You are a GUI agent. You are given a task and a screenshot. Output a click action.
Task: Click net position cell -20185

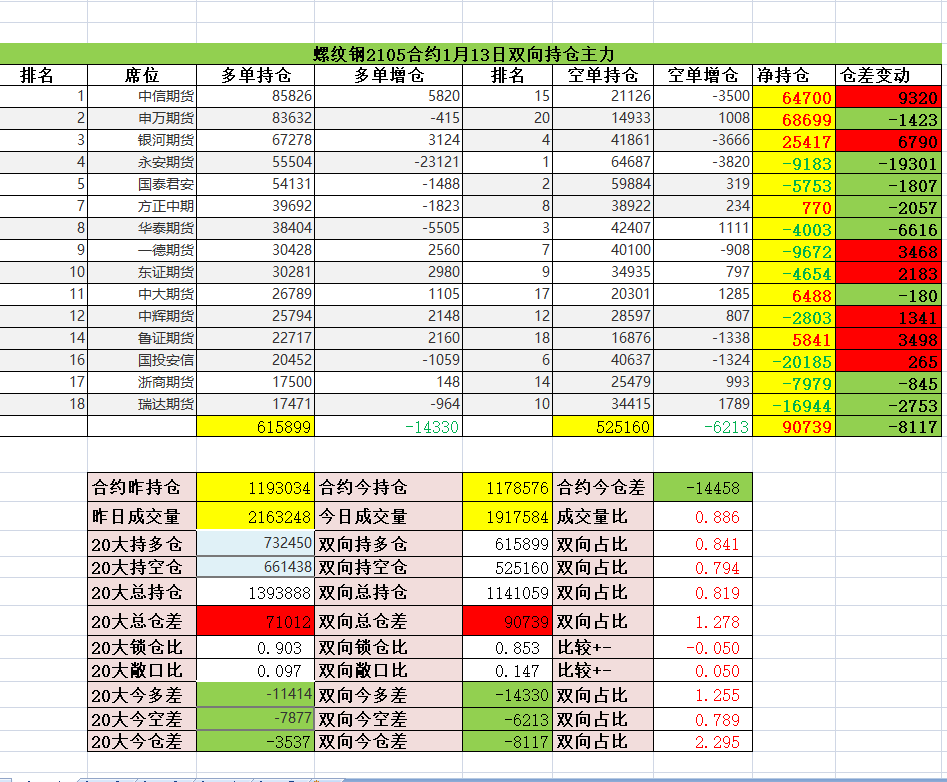point(794,361)
